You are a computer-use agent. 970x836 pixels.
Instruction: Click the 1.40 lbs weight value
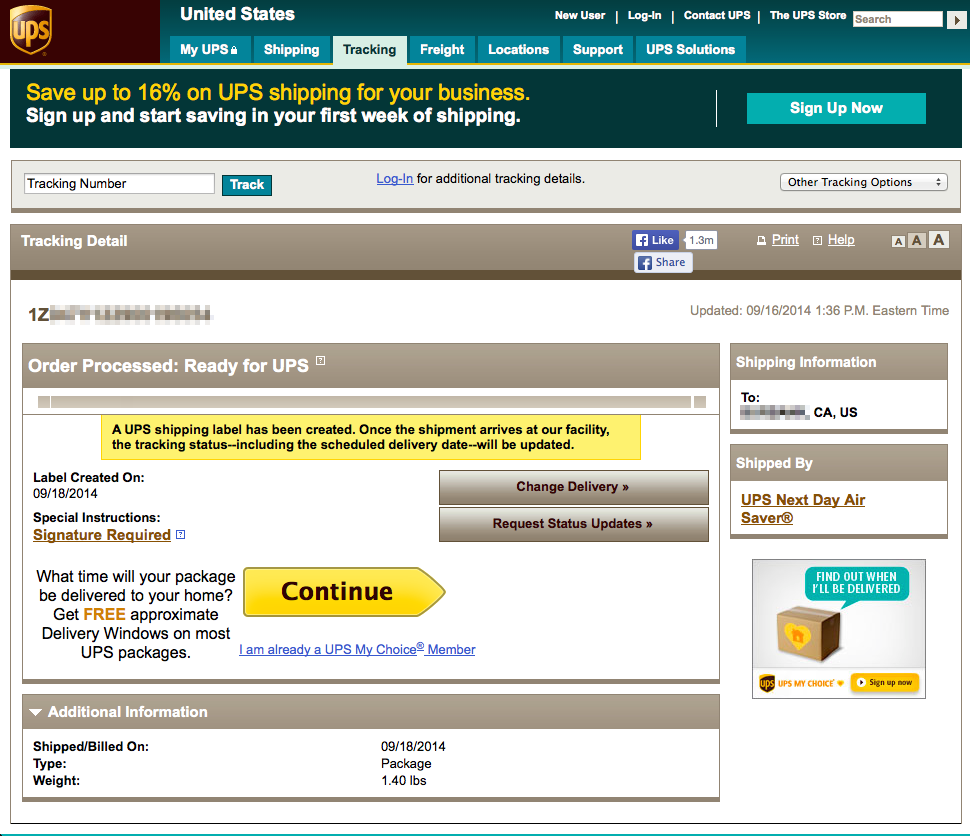point(403,780)
